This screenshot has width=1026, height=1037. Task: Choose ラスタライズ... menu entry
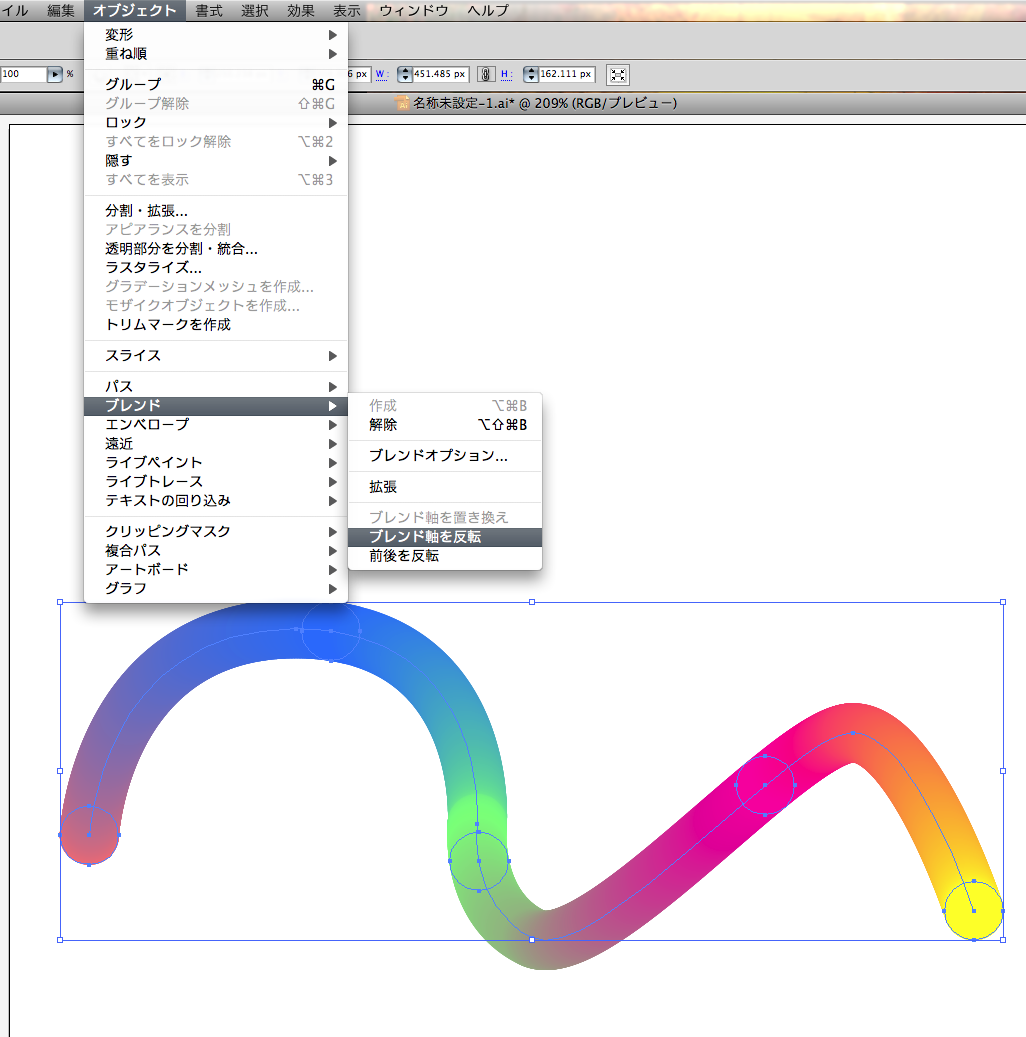point(216,268)
